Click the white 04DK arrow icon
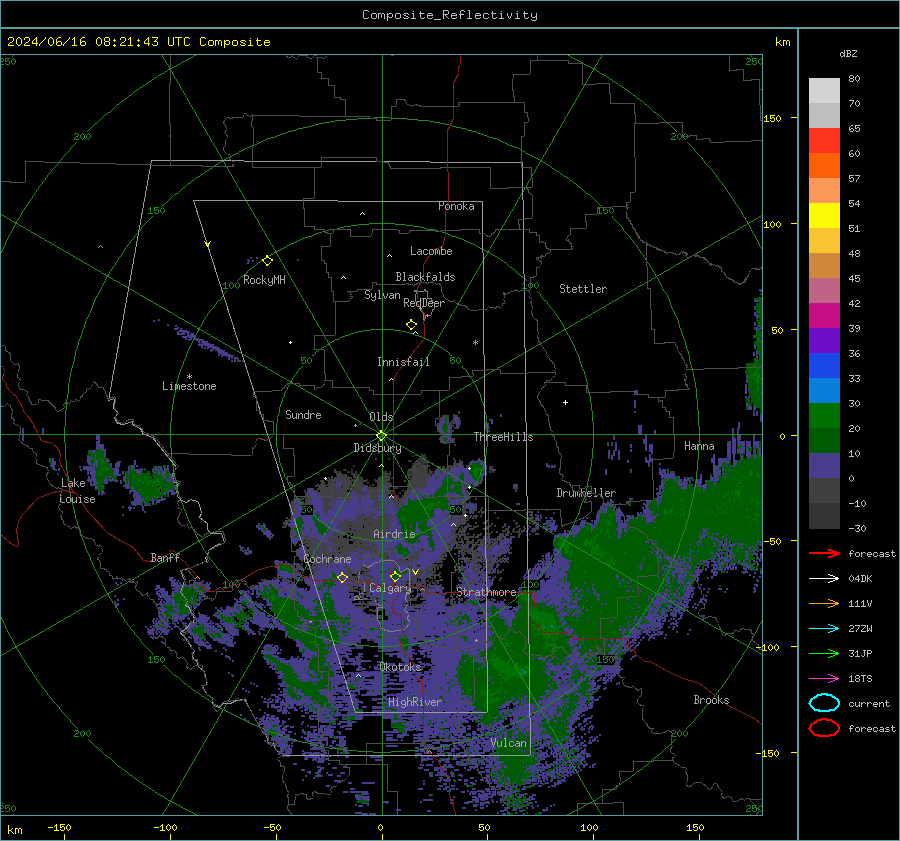This screenshot has height=841, width=900. [824, 578]
